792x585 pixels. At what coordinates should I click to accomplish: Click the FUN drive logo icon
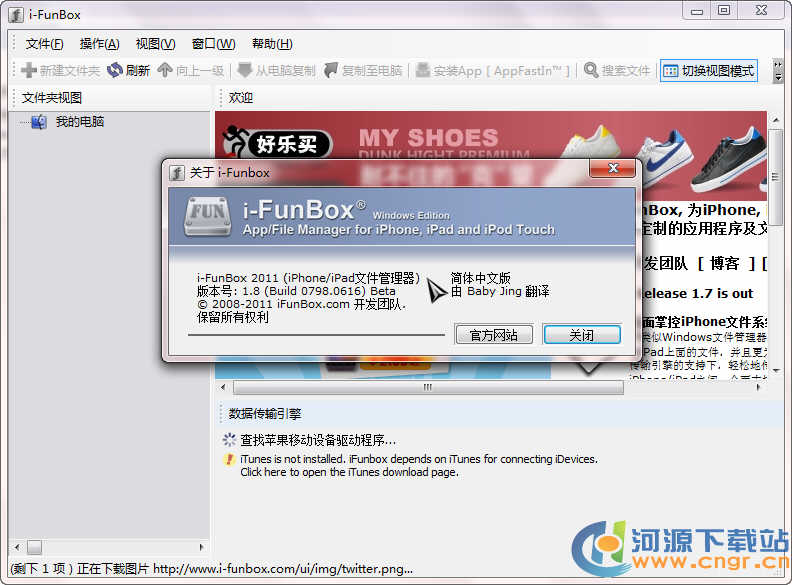(x=208, y=217)
